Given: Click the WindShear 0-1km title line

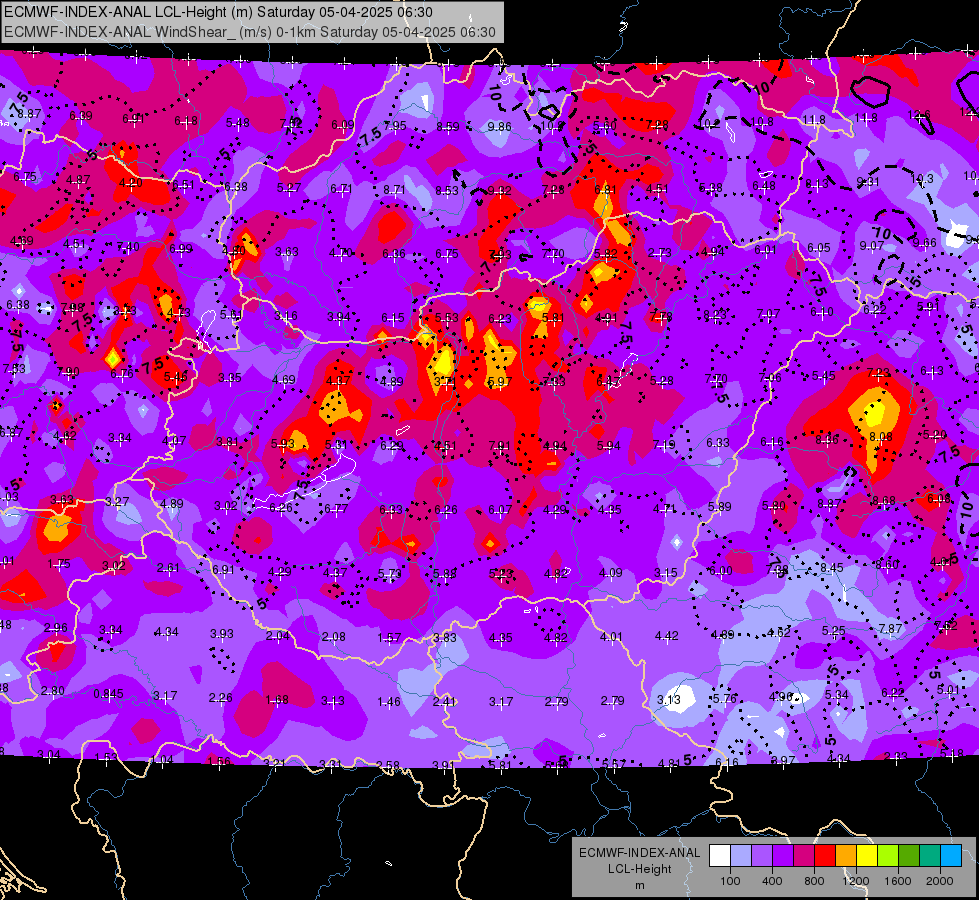Looking at the screenshot, I should pos(250,32).
